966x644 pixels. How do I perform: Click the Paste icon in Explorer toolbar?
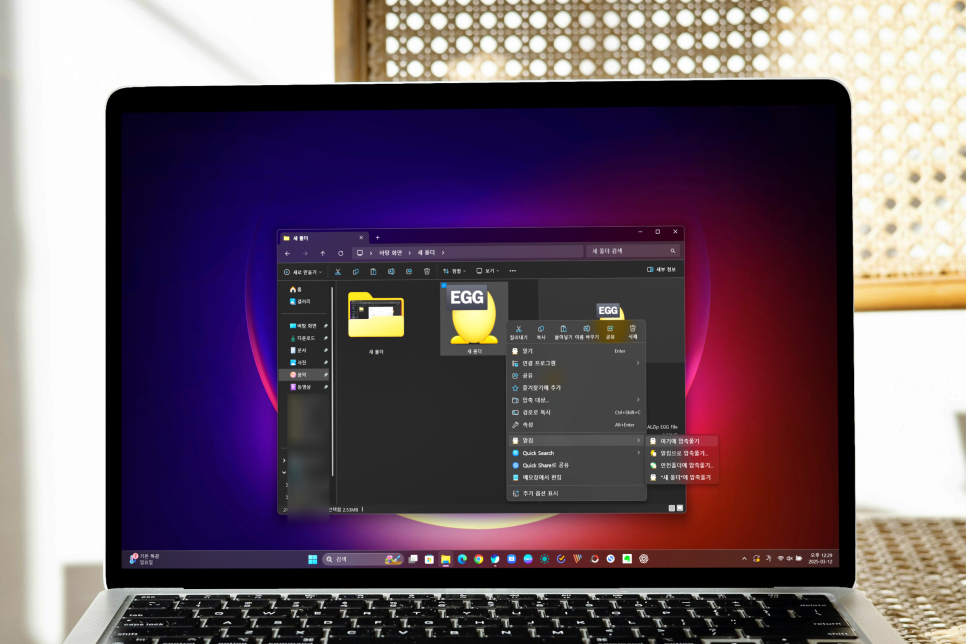(373, 272)
